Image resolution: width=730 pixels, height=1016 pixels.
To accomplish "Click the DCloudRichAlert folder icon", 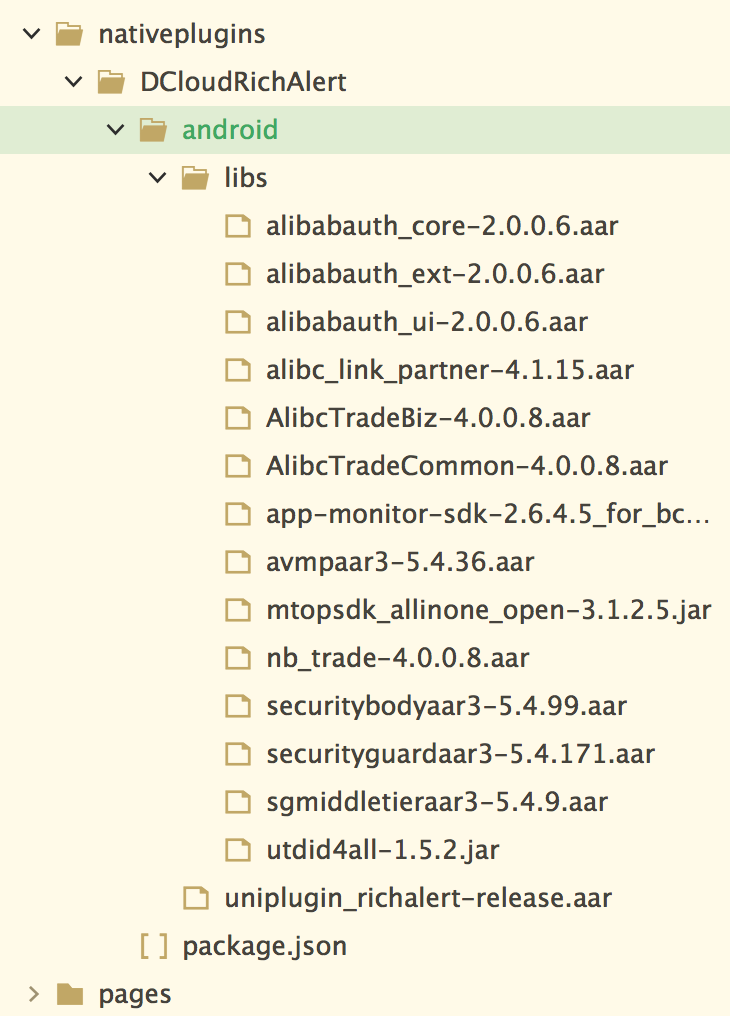I will click(x=110, y=82).
